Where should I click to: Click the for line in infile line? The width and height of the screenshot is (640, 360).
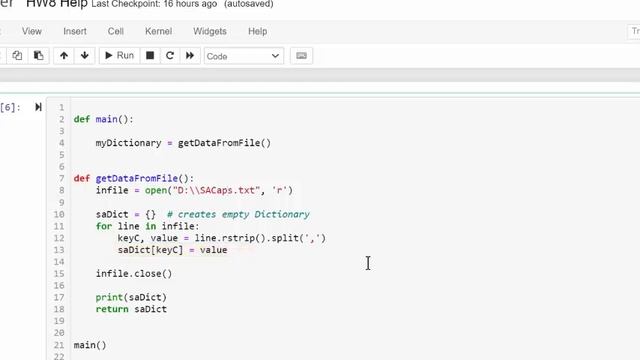coord(147,226)
